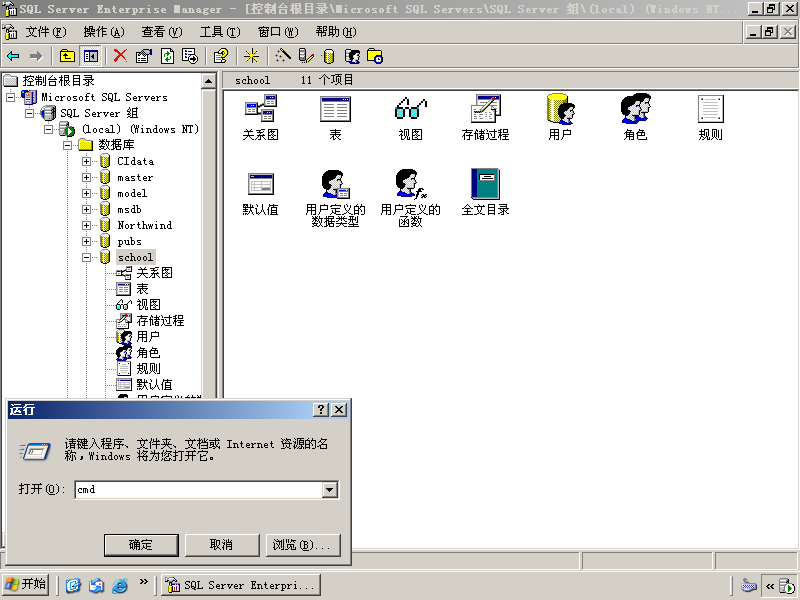Open the 帮助(H) menu

point(336,32)
